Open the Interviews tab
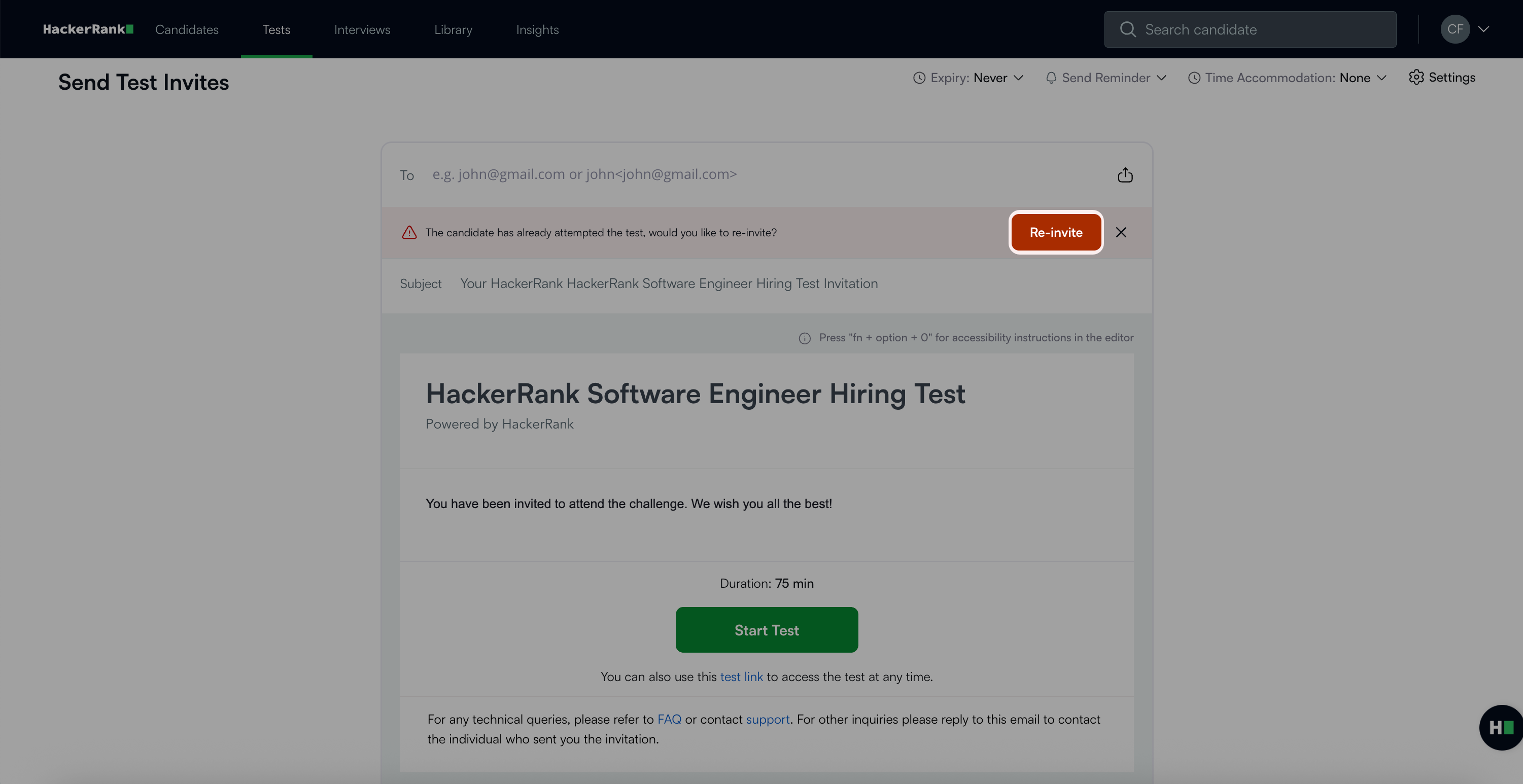The height and width of the screenshot is (784, 1523). tap(362, 29)
